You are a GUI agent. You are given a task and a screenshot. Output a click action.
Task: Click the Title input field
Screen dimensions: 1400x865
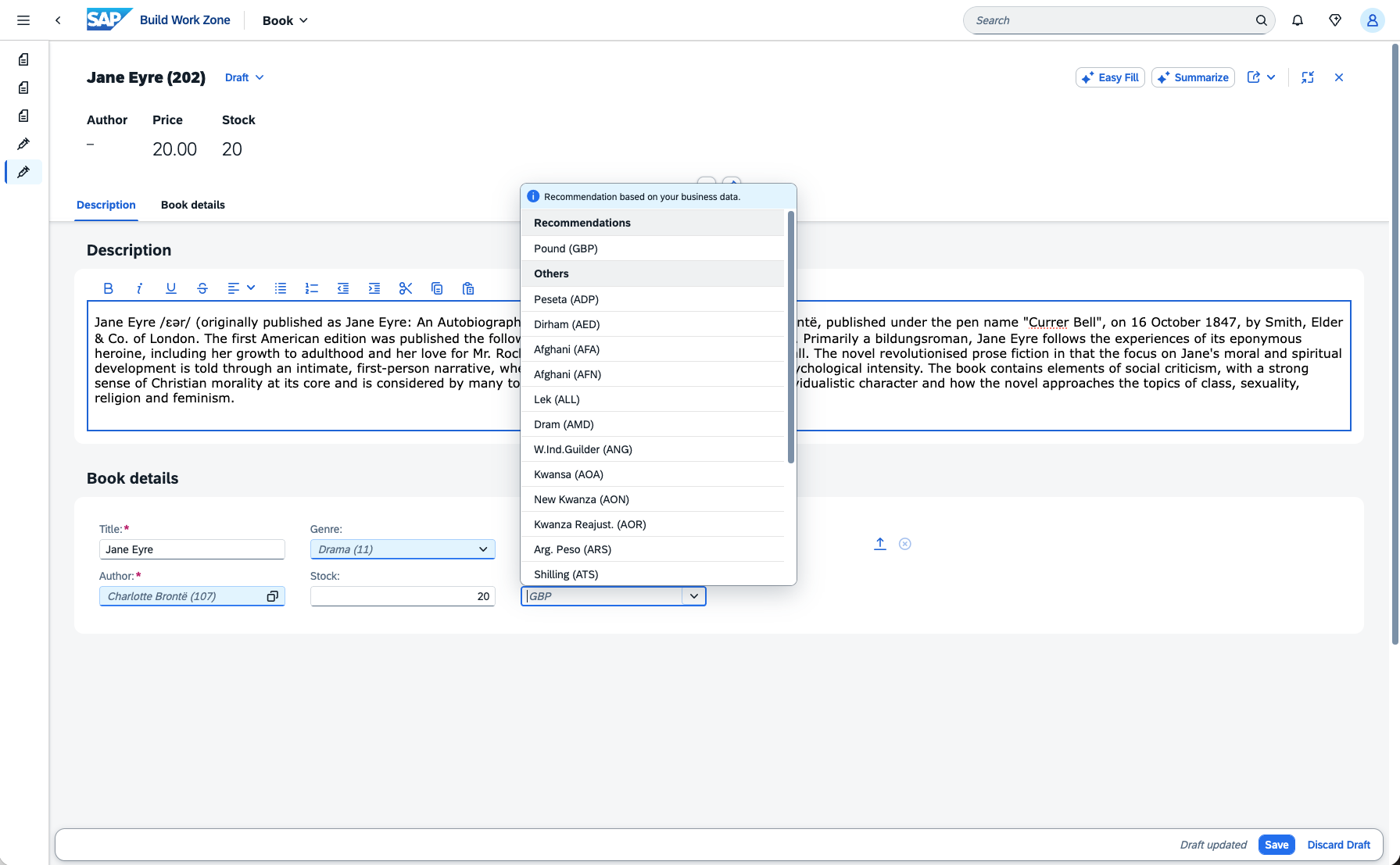click(x=192, y=549)
